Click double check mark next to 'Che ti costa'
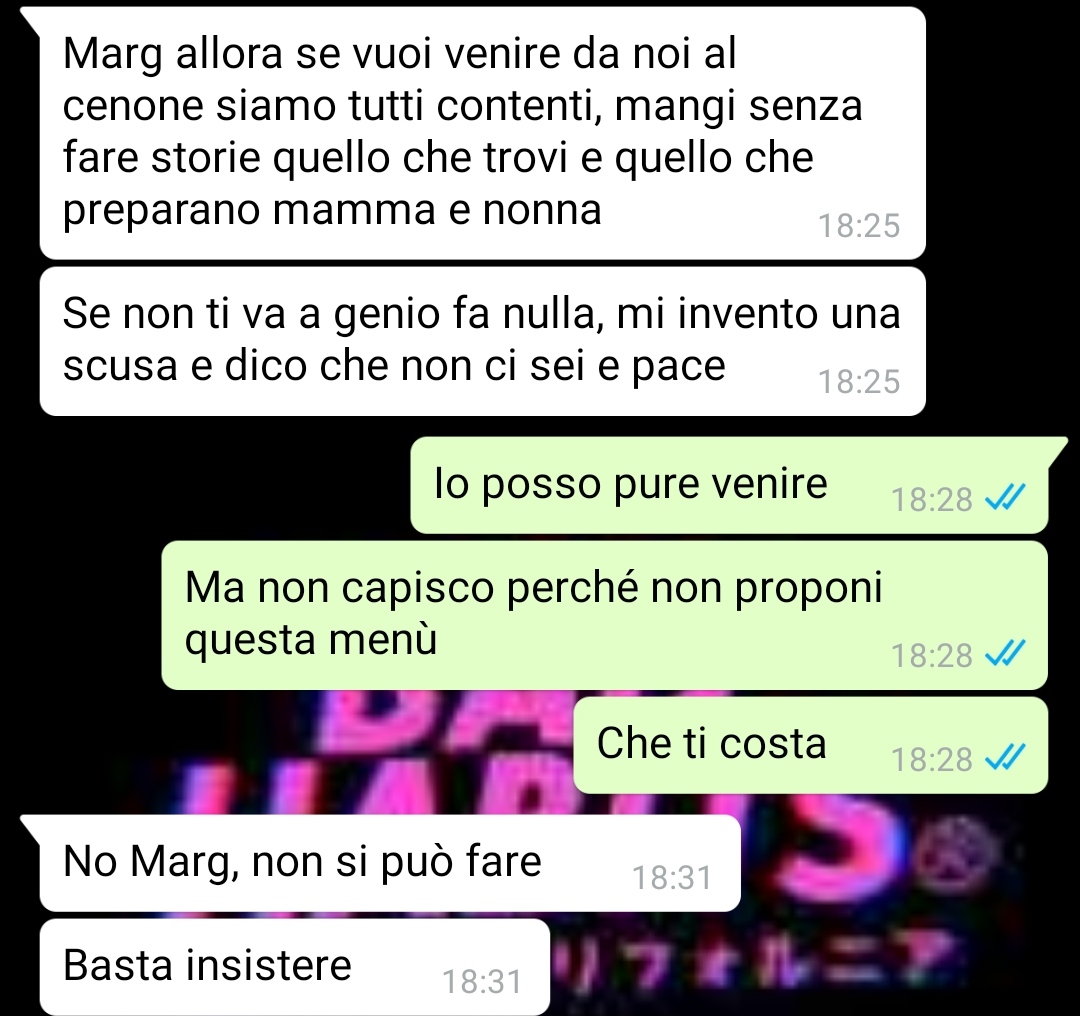Screen dimensions: 1080x1016 pyautogui.click(x=1005, y=757)
